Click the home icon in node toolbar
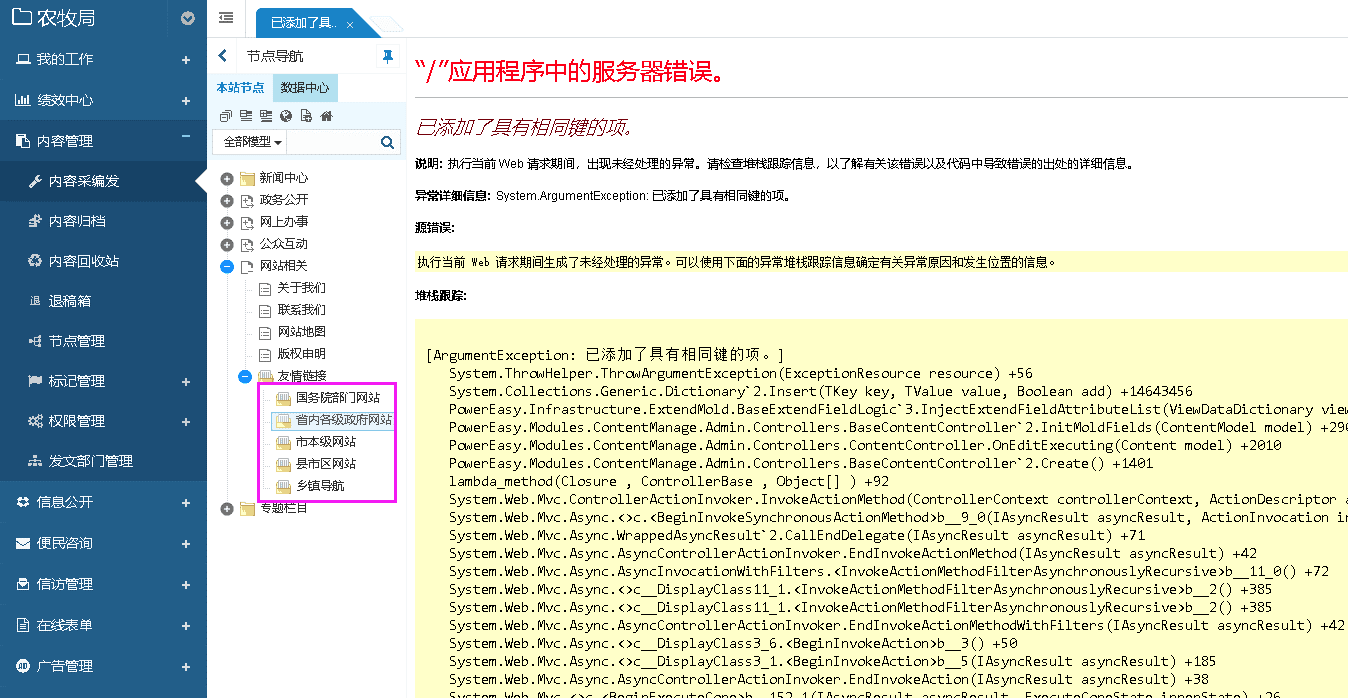Viewport: 1348px width, 698px height. tap(325, 116)
